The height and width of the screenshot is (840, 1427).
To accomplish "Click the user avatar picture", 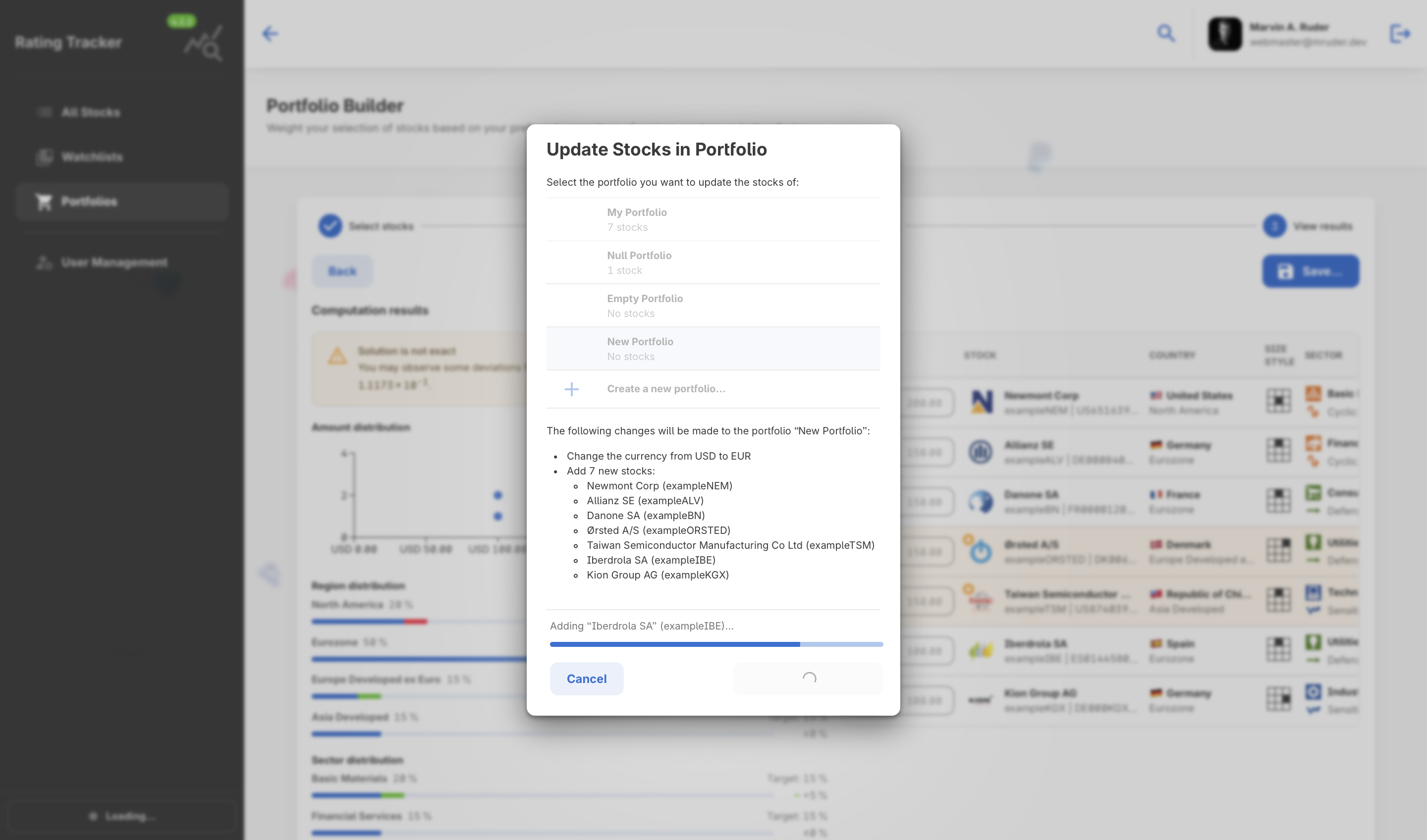I will (1224, 34).
